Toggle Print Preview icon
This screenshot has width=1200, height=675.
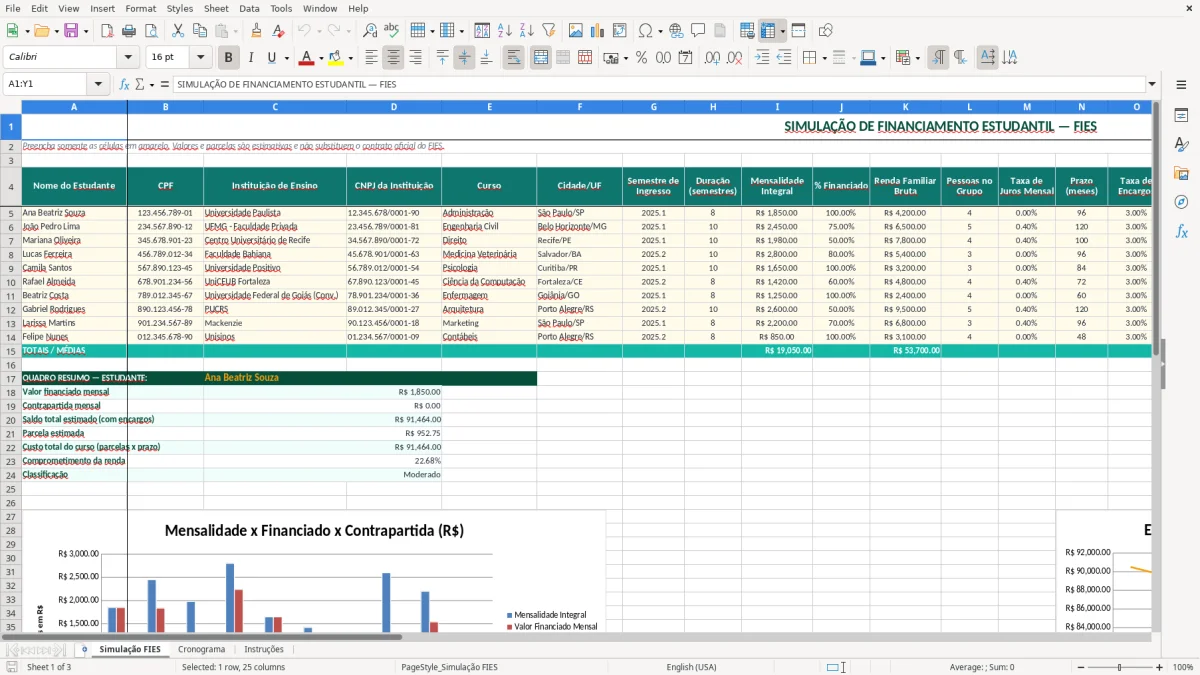click(x=151, y=31)
